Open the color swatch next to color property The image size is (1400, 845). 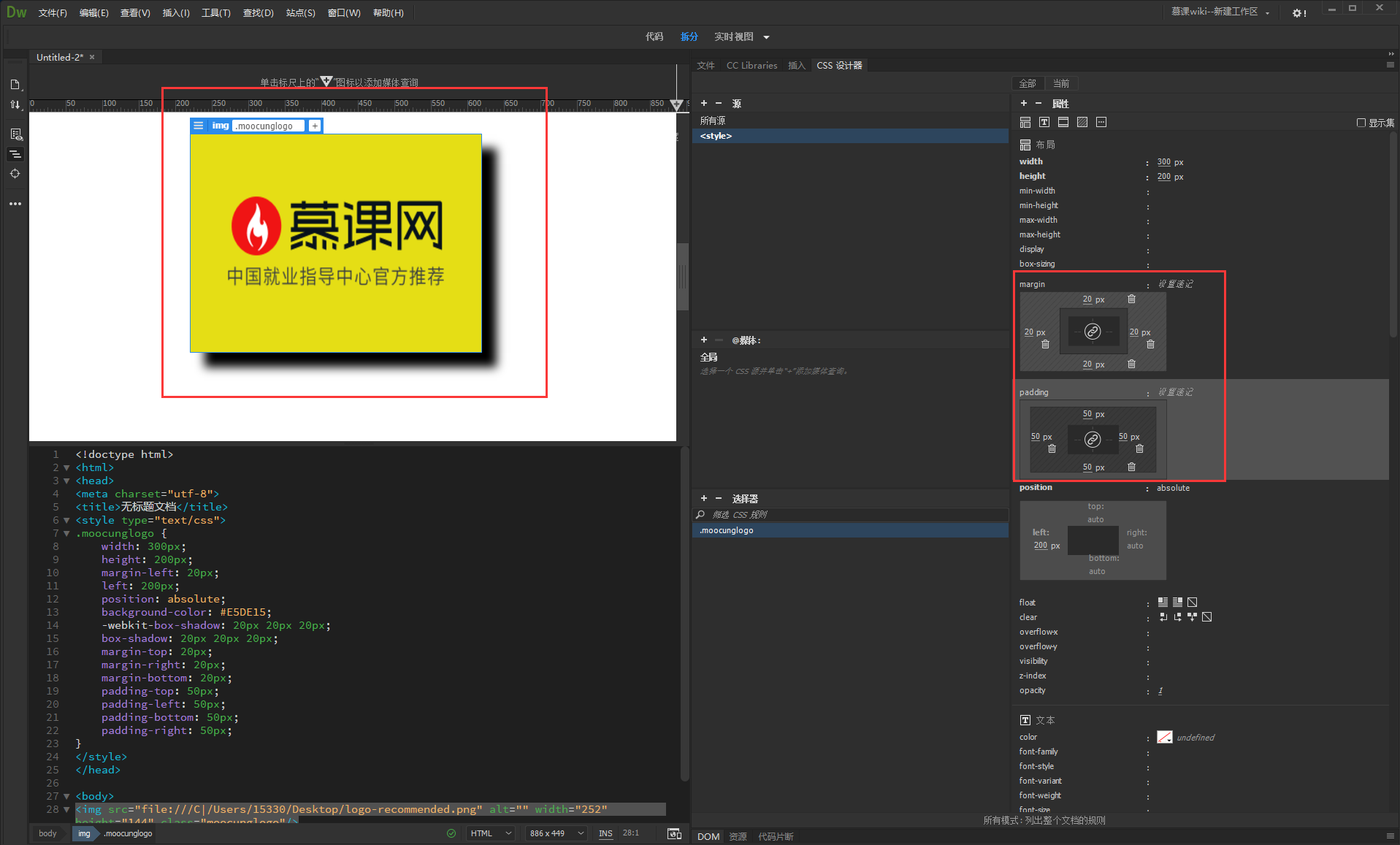pyautogui.click(x=1165, y=737)
